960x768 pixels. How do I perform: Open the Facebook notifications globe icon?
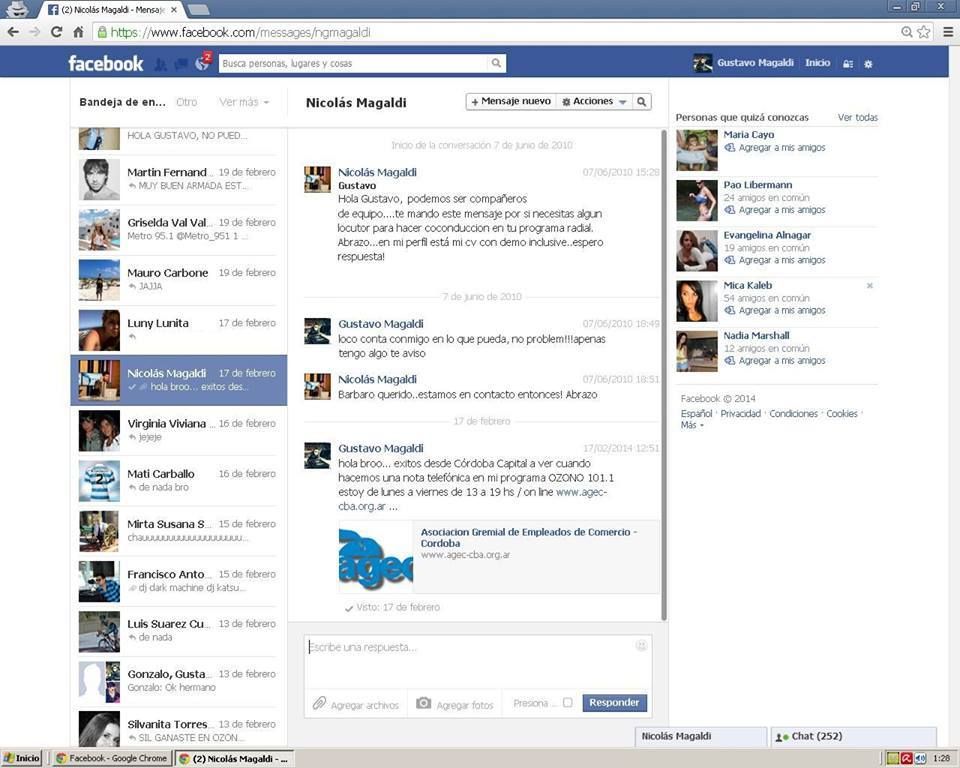(x=202, y=64)
